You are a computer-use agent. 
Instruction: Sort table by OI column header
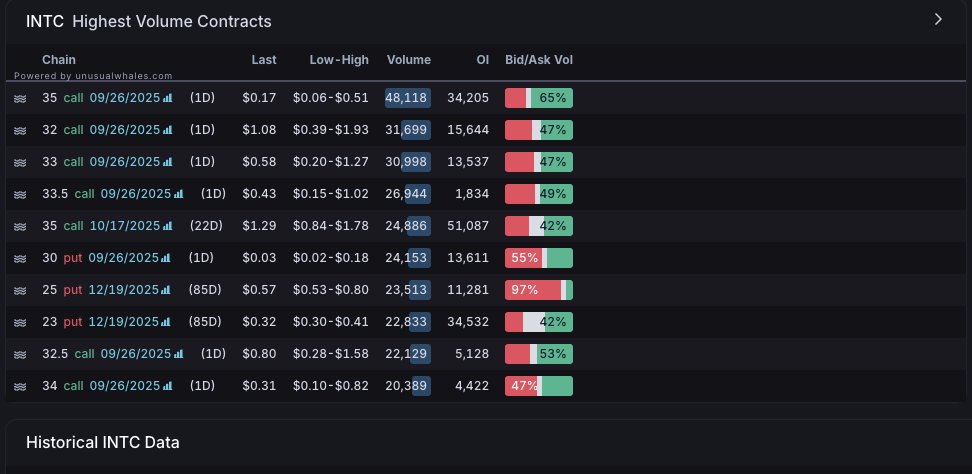click(482, 60)
